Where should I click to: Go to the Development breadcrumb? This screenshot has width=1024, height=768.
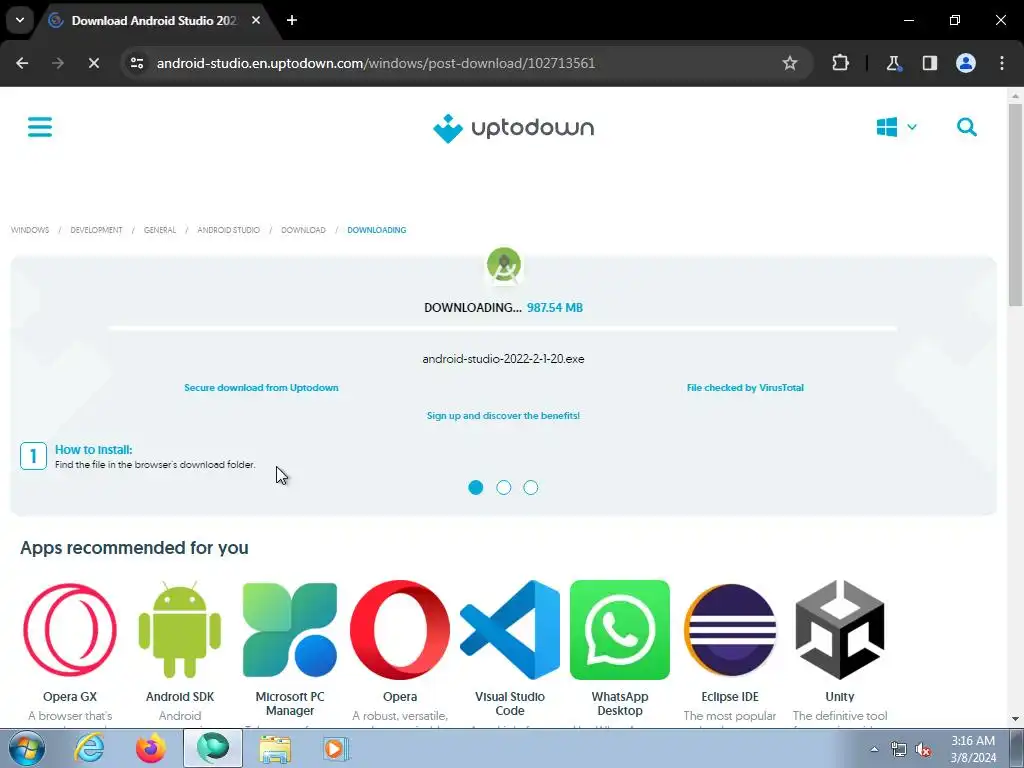pyautogui.click(x=96, y=230)
